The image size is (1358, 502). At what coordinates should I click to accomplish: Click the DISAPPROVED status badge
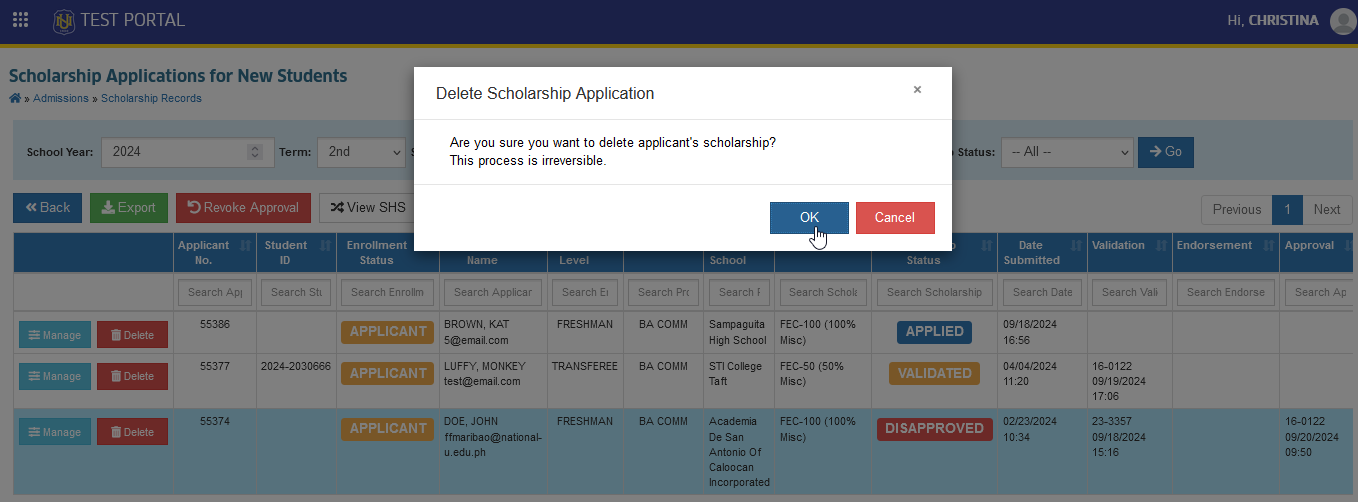pyautogui.click(x=934, y=428)
